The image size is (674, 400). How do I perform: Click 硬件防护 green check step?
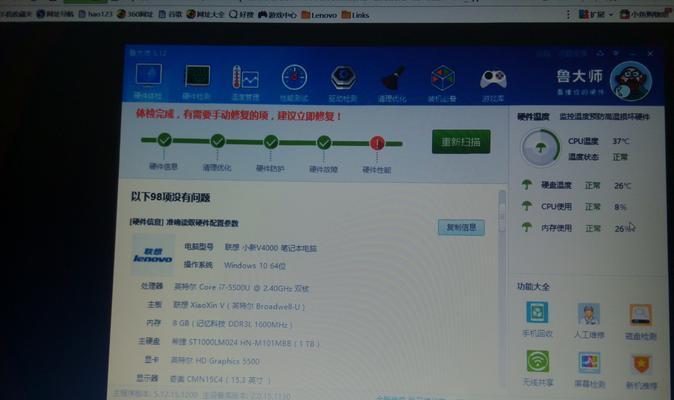point(271,142)
